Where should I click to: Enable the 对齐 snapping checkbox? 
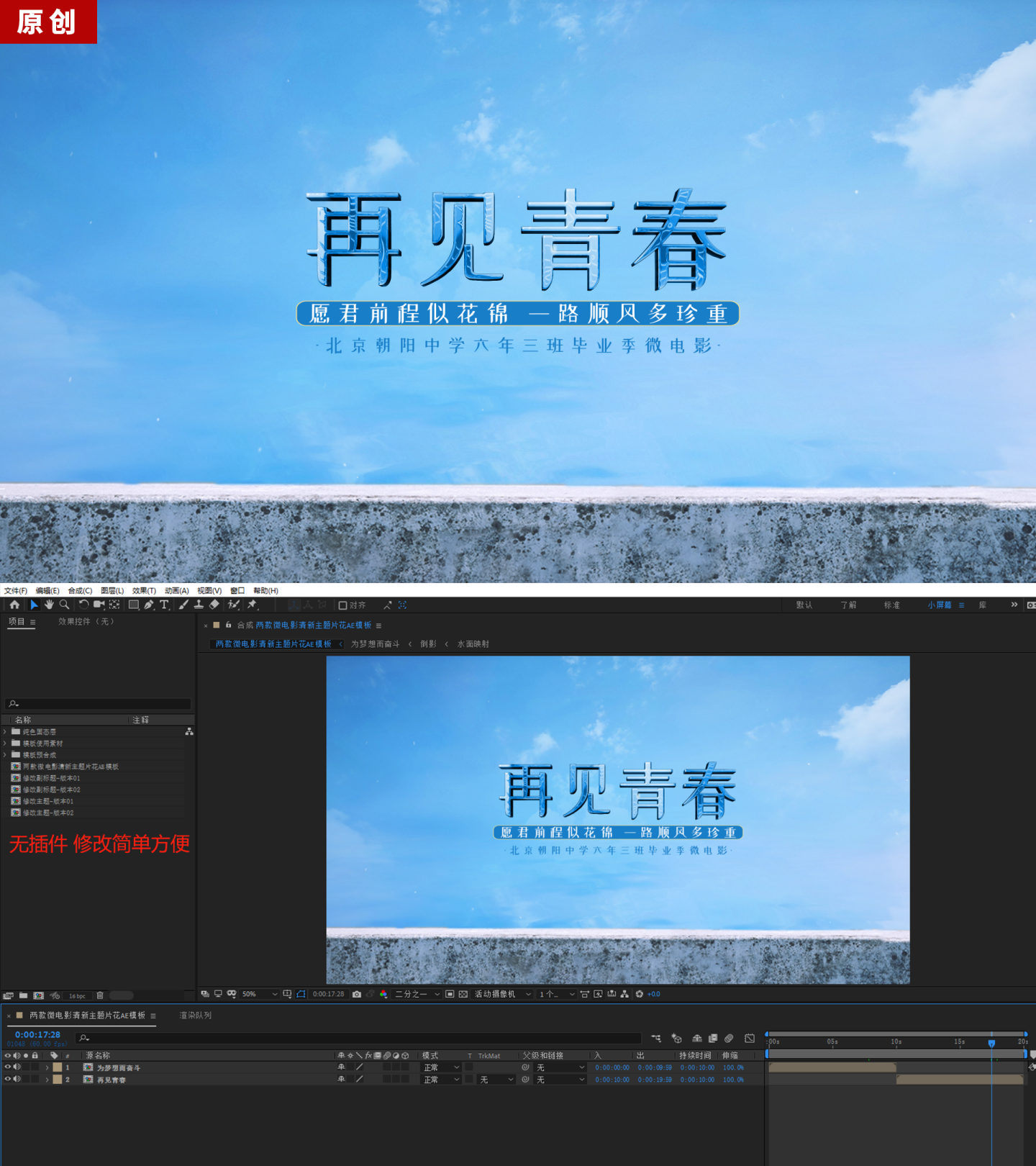343,605
